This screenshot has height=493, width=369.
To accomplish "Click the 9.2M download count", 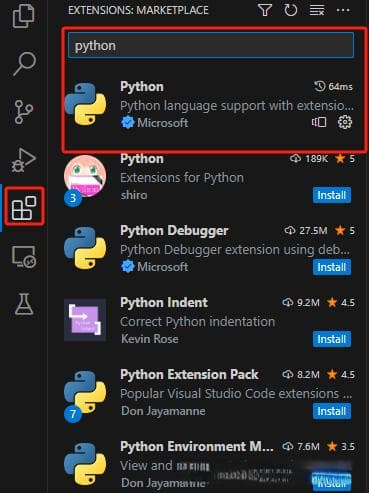I will 301,303.
